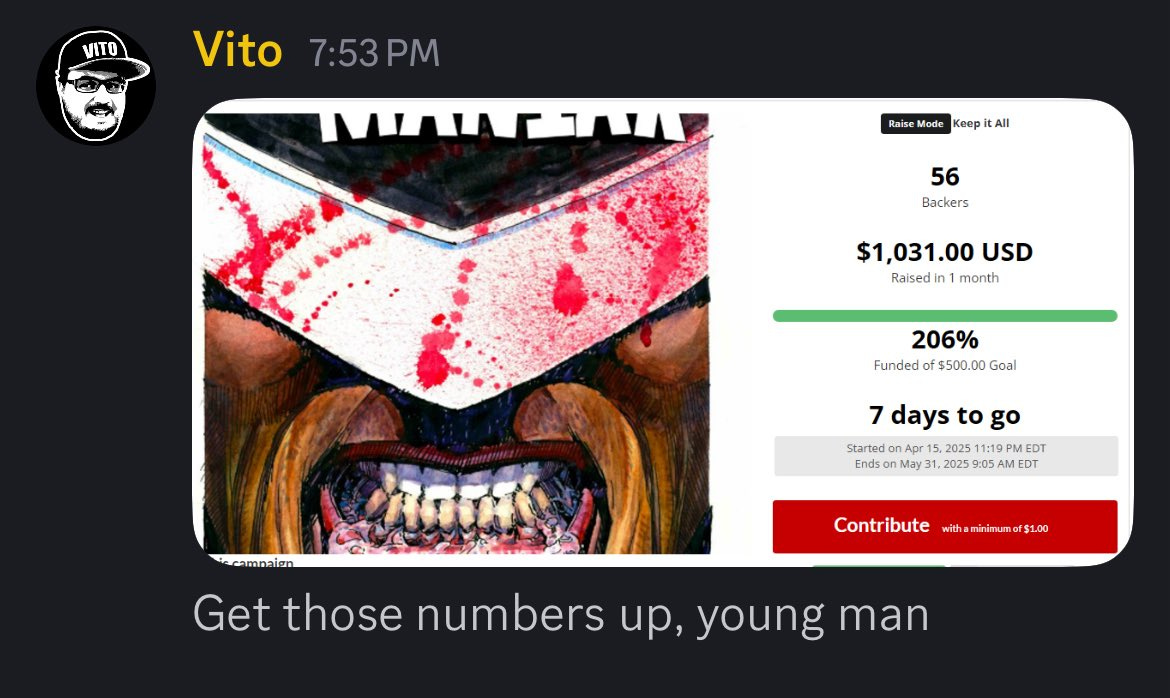Click the green funding progress bar

pyautogui.click(x=945, y=316)
